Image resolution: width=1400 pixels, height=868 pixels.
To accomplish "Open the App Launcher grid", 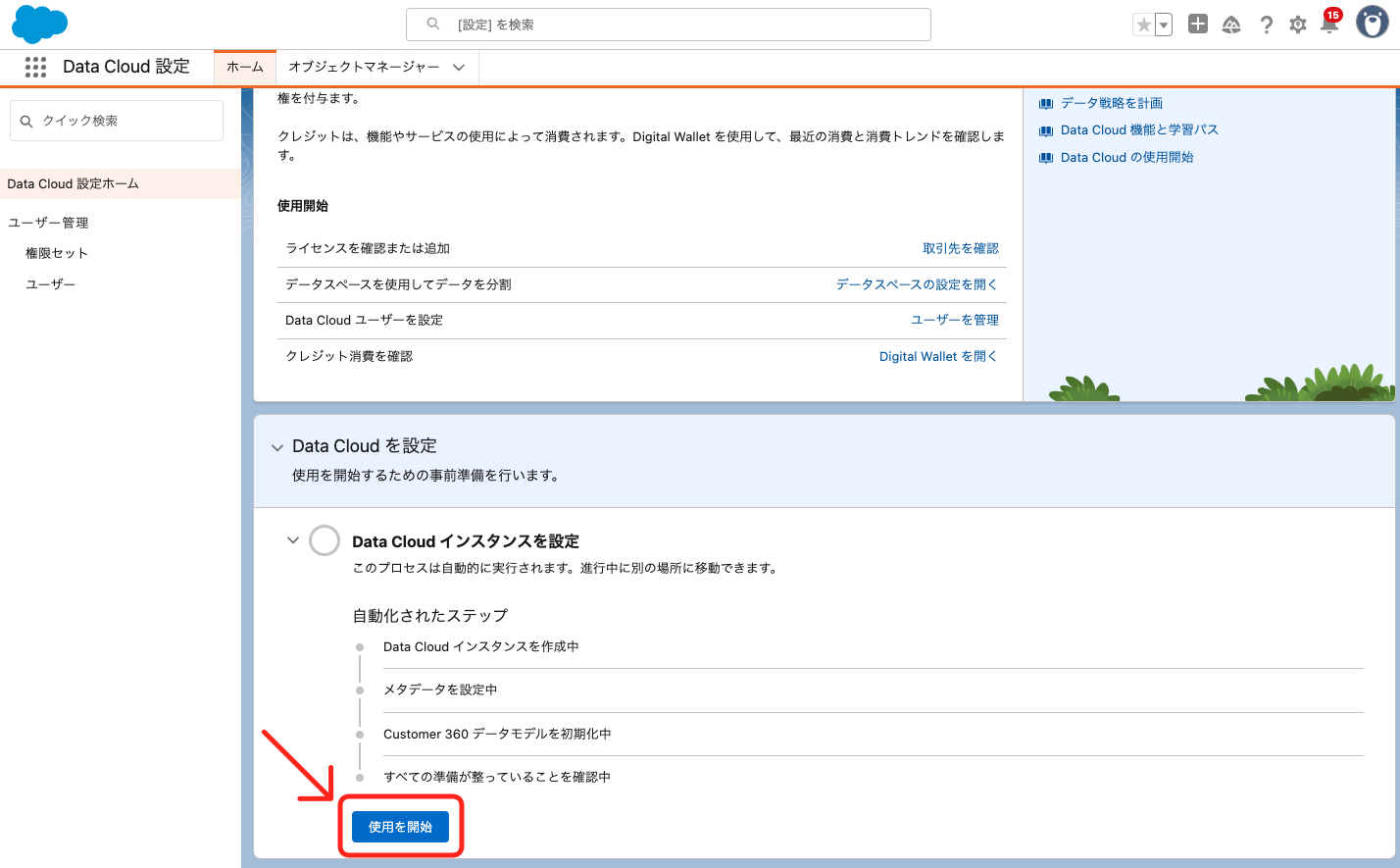I will coord(35,67).
